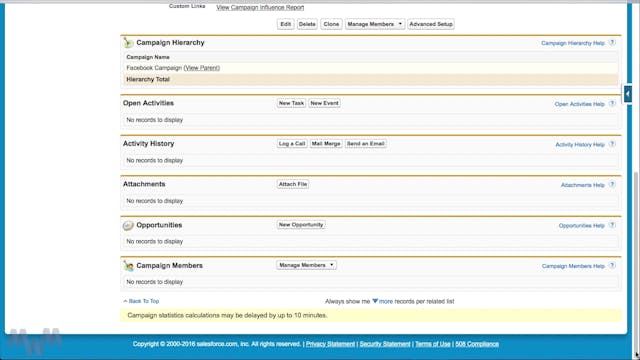The width and height of the screenshot is (640, 360).
Task: Click the Attach File button
Action: click(x=293, y=184)
